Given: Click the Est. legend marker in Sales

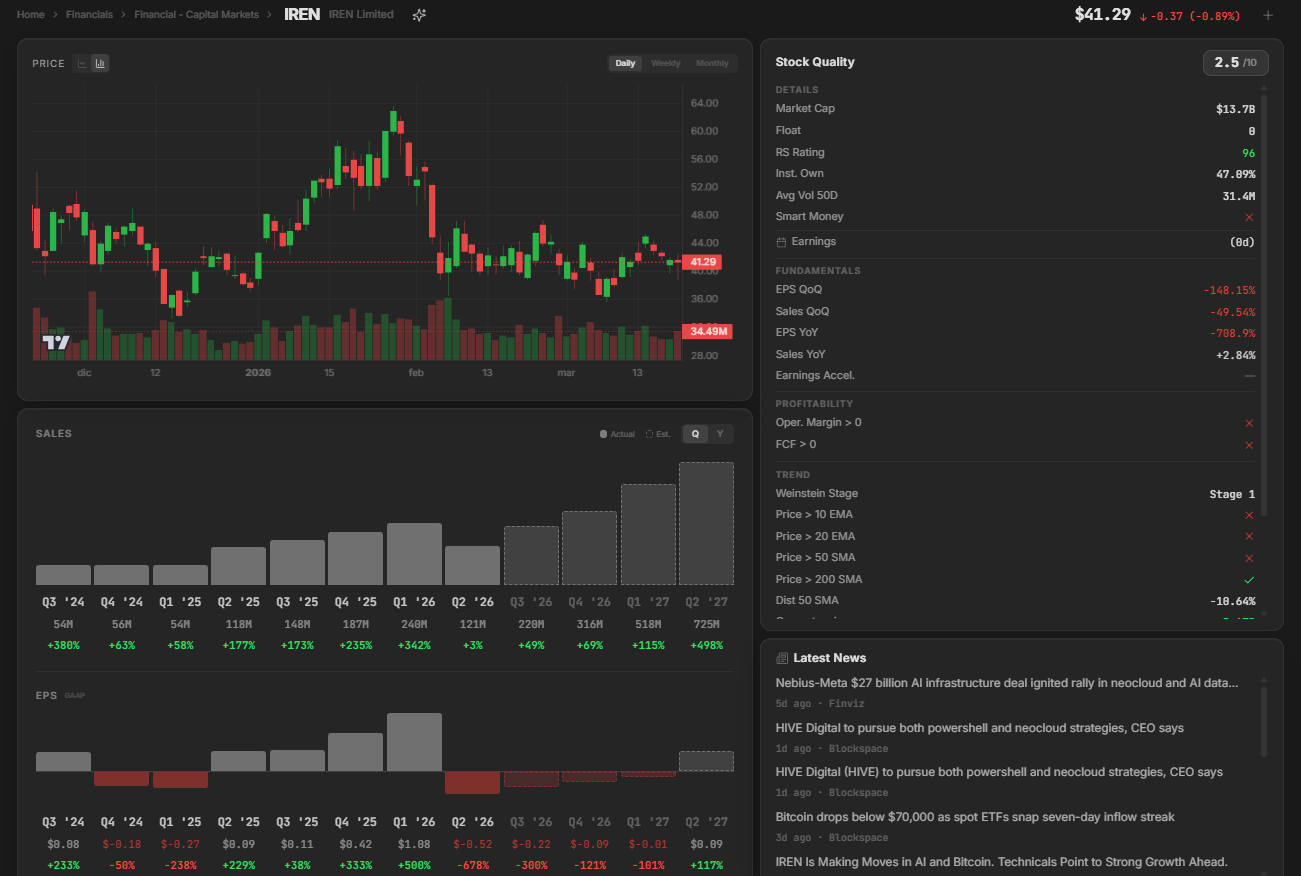Looking at the screenshot, I should click(x=650, y=434).
